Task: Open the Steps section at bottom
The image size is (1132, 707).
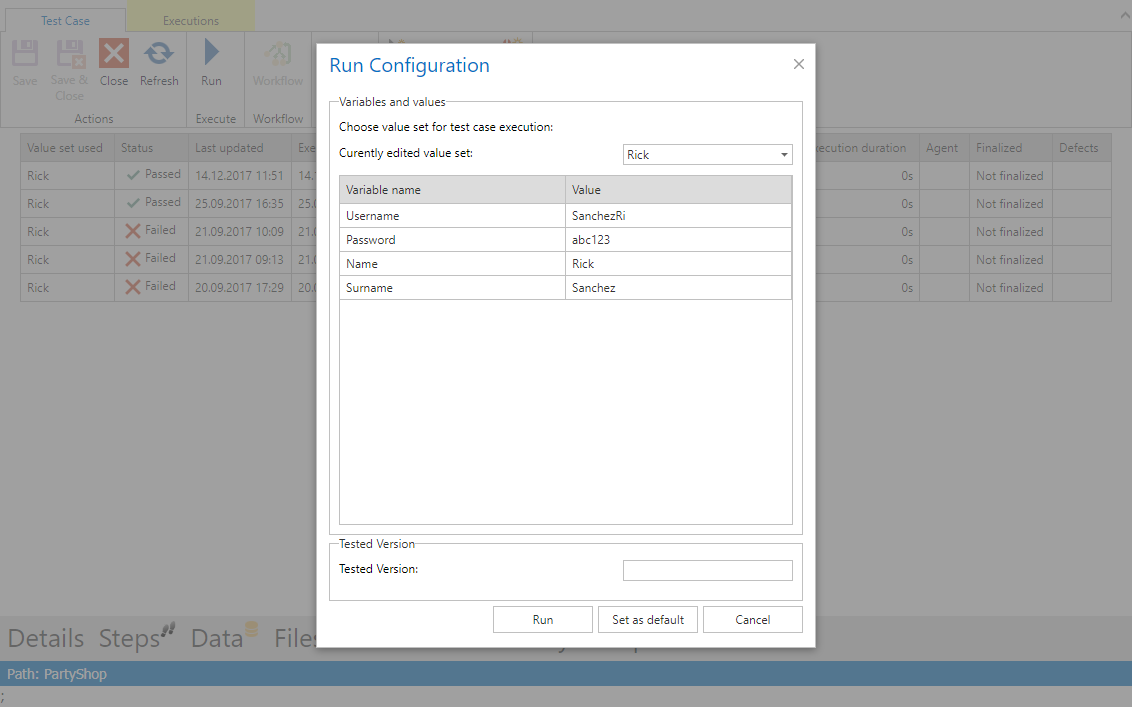Action: click(131, 638)
